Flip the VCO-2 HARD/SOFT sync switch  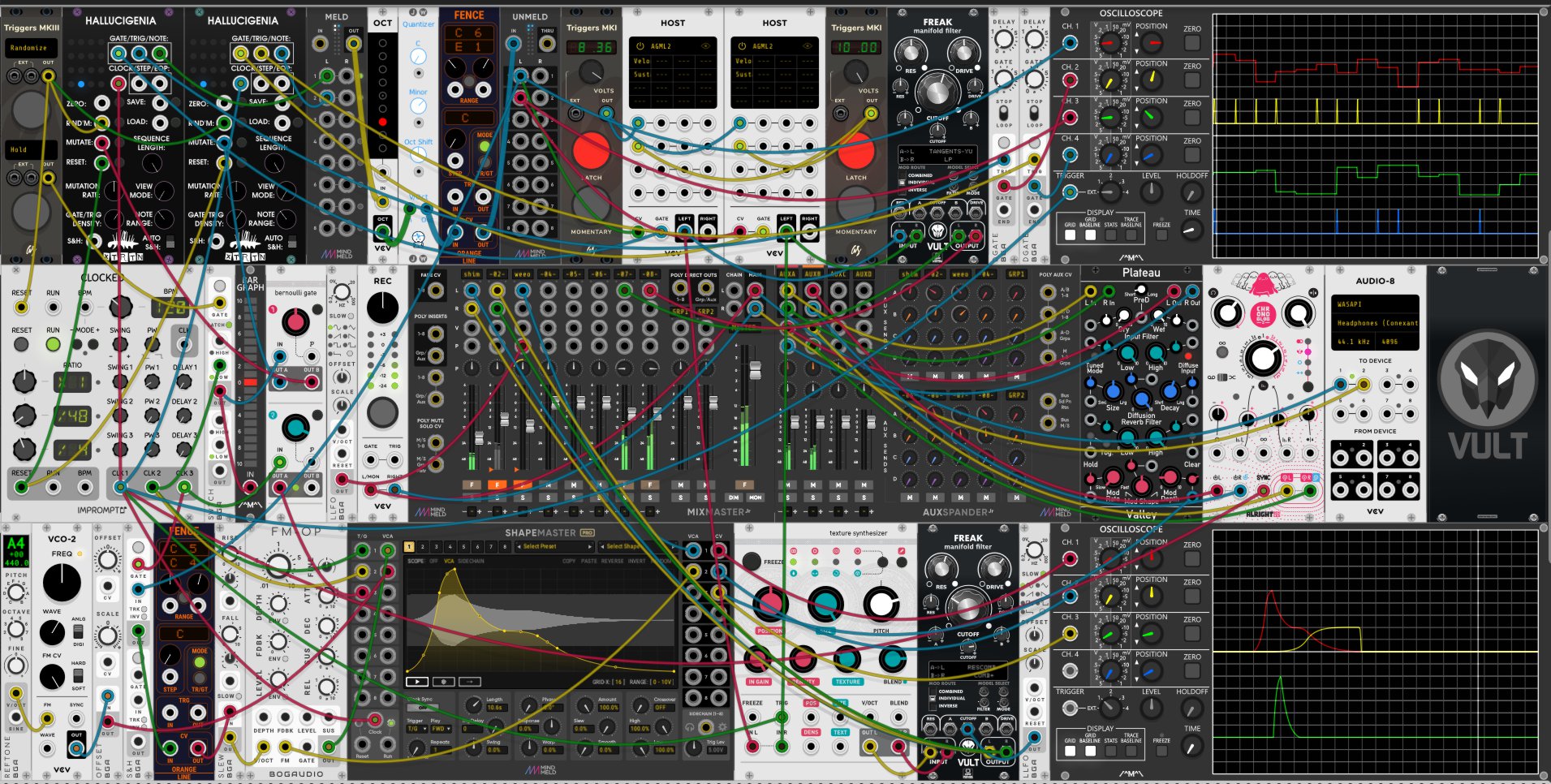tap(78, 675)
